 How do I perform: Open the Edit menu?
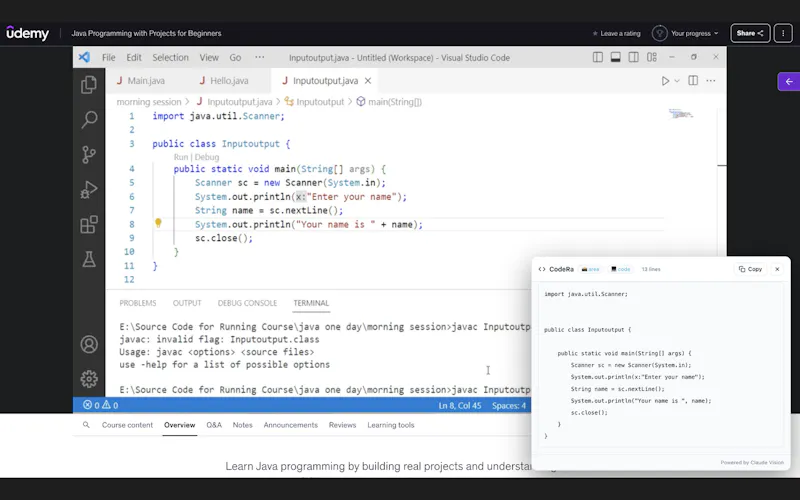point(134,58)
